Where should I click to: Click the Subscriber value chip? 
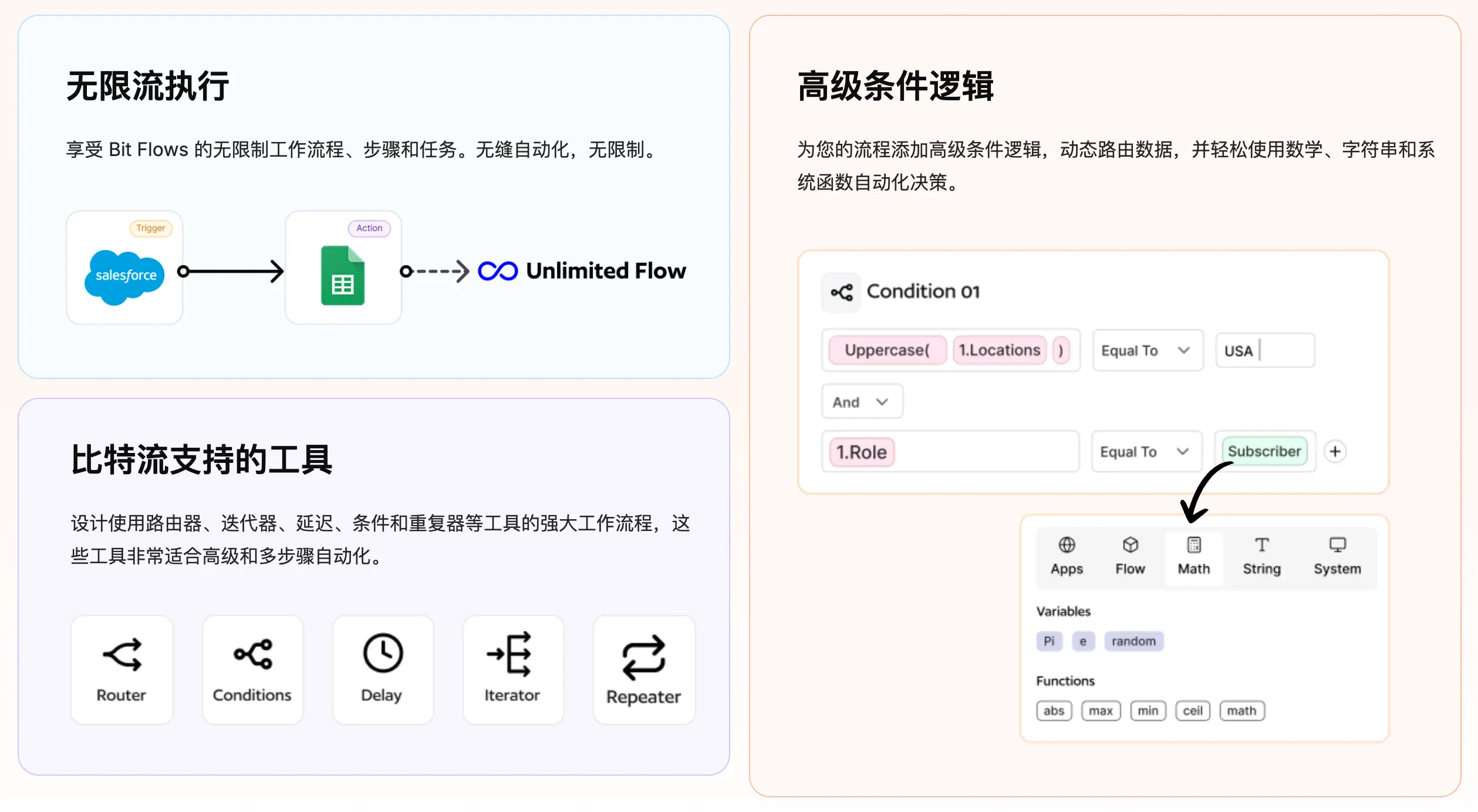pos(1264,451)
